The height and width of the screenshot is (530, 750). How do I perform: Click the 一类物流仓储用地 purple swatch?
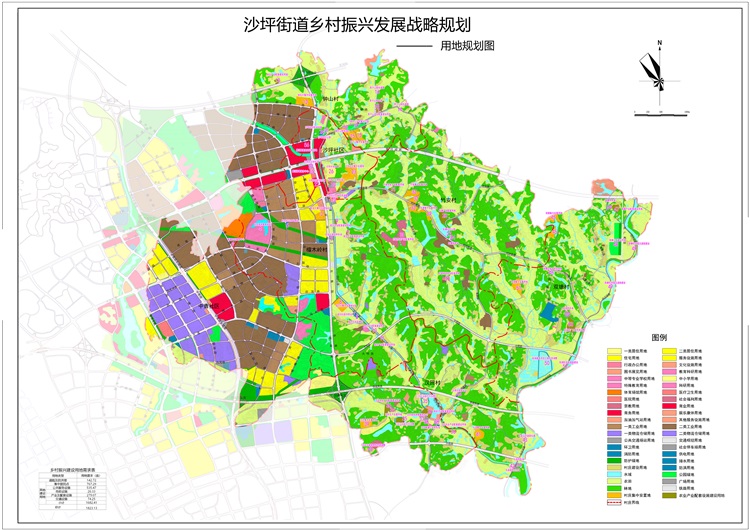[614, 433]
